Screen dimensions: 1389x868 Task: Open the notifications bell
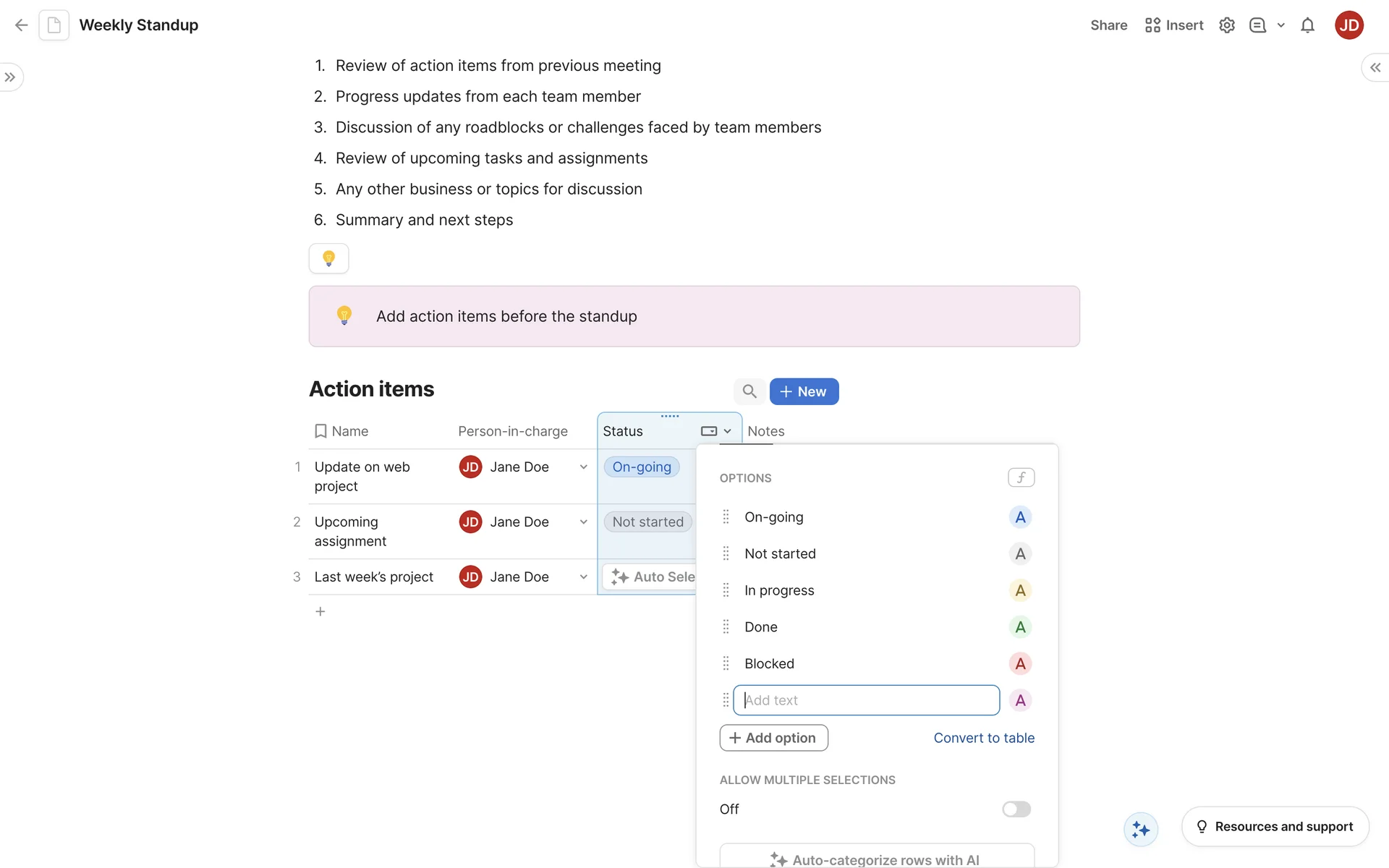coord(1307,25)
